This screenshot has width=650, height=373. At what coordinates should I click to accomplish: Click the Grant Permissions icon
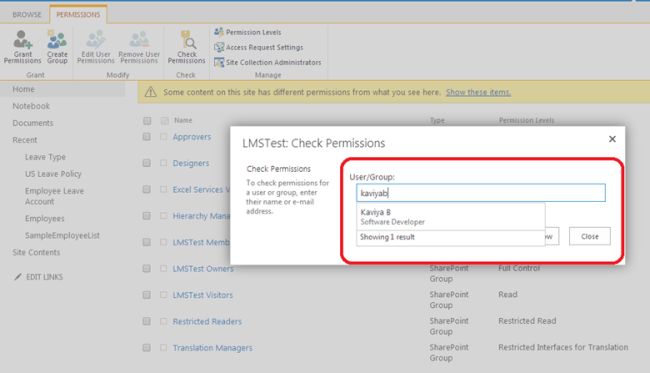pyautogui.click(x=22, y=47)
